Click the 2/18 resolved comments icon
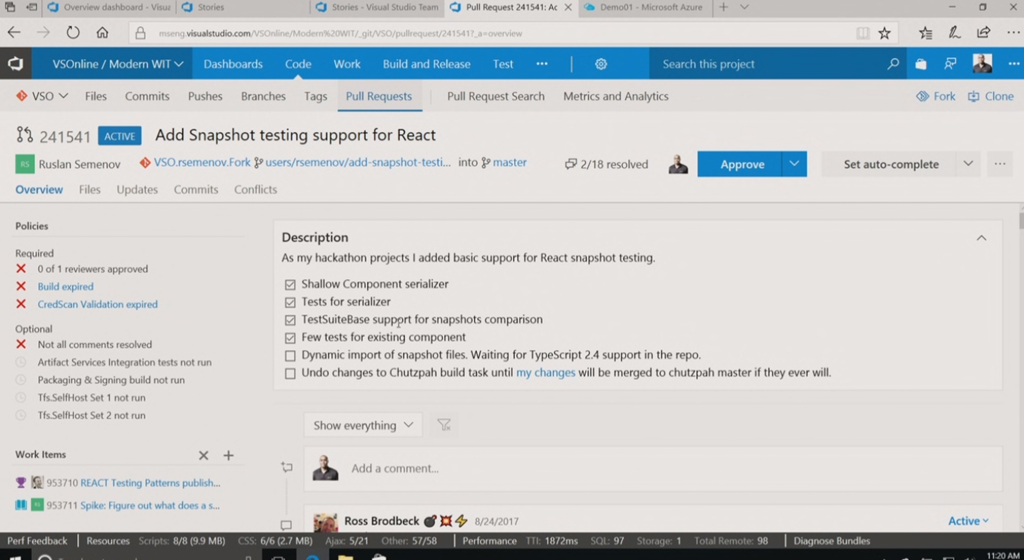Image resolution: width=1024 pixels, height=560 pixels. click(x=571, y=164)
